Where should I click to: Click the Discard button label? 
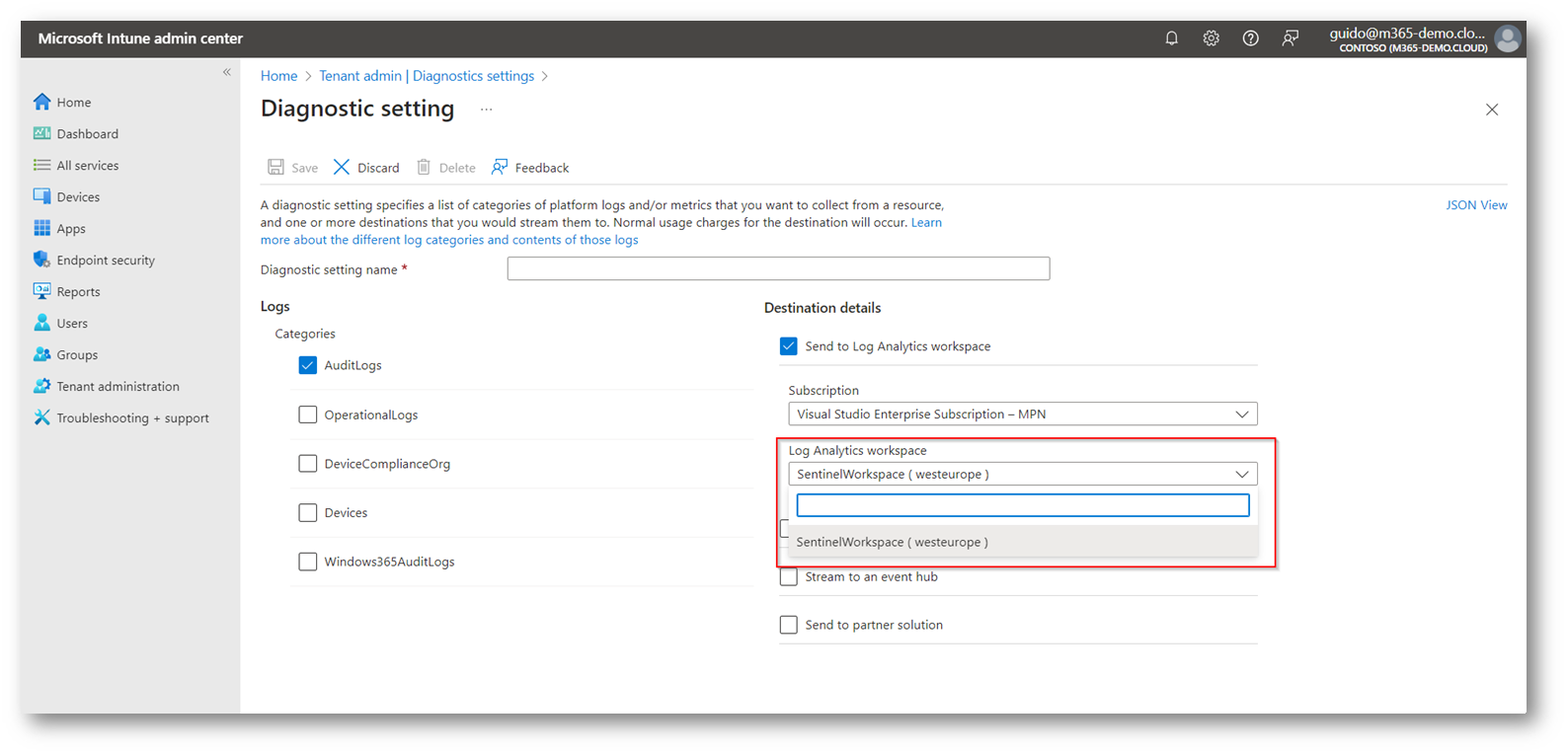pyautogui.click(x=378, y=168)
